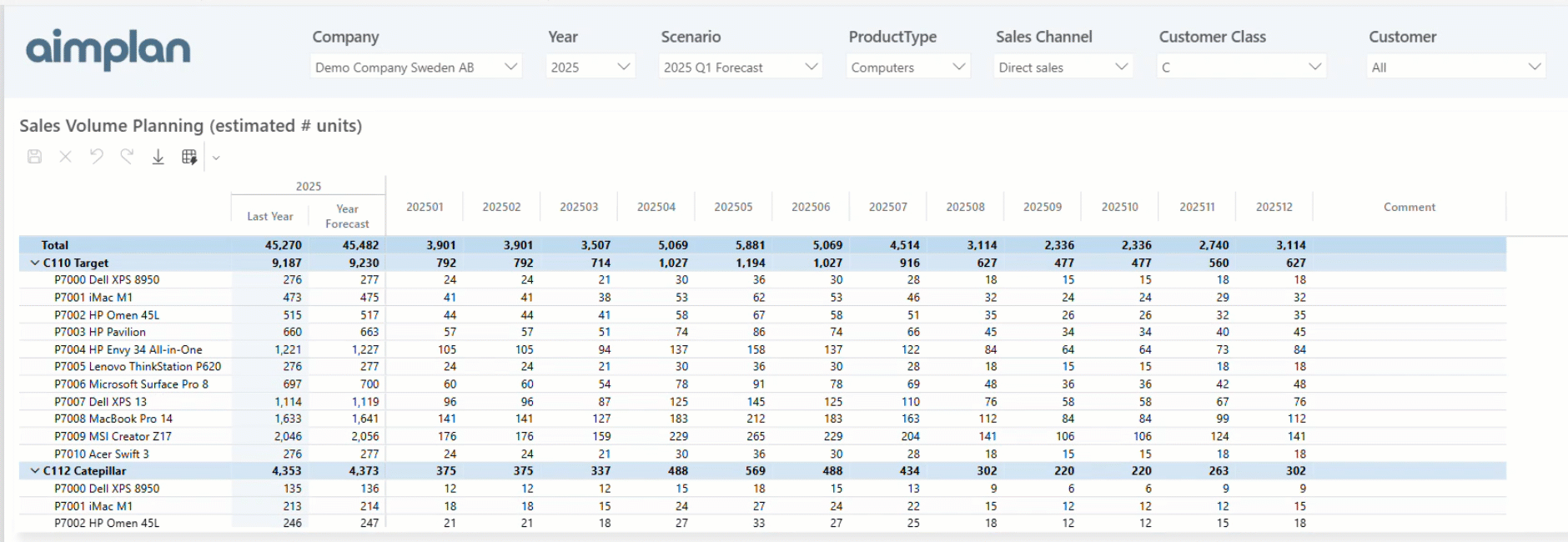Image resolution: width=1568 pixels, height=542 pixels.
Task: Click the 202506 column header
Action: [x=810, y=207]
